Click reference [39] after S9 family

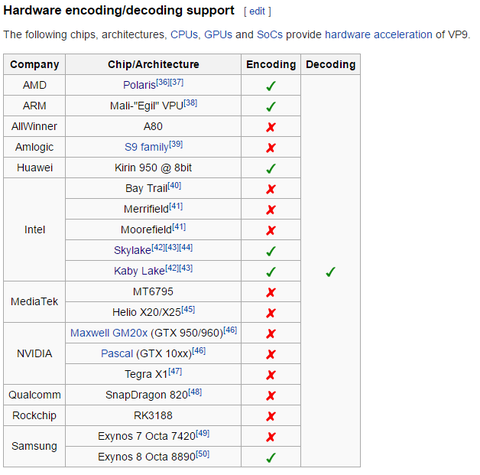(176, 144)
